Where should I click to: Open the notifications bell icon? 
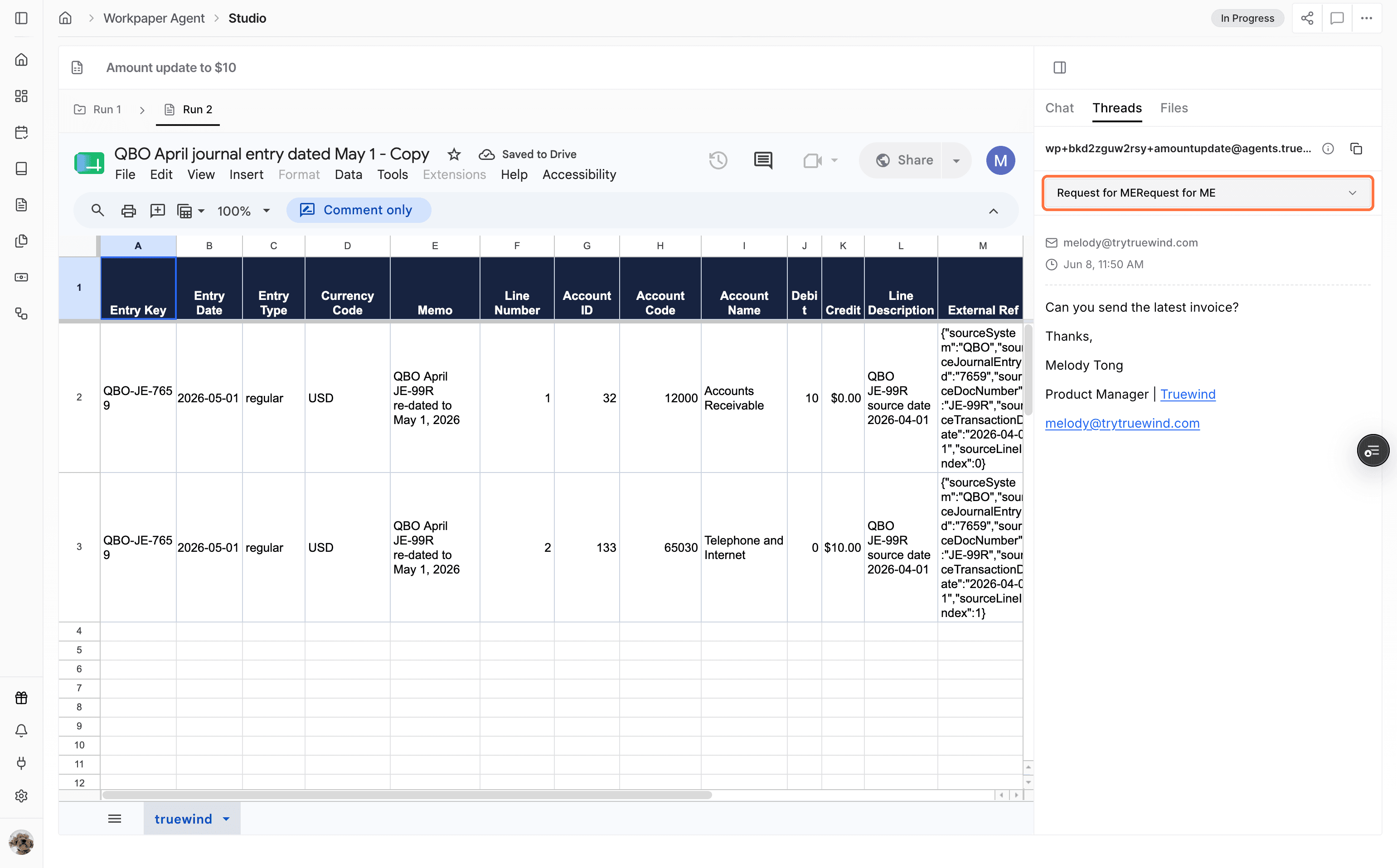pos(21,730)
